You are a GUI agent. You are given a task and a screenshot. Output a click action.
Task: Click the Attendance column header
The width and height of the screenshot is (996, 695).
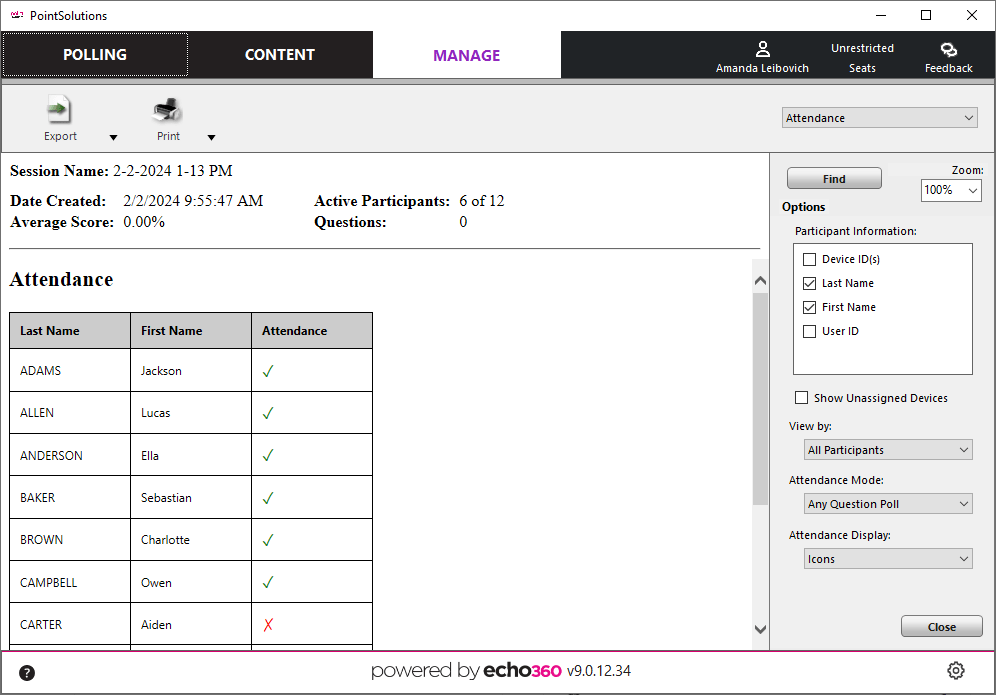point(312,330)
